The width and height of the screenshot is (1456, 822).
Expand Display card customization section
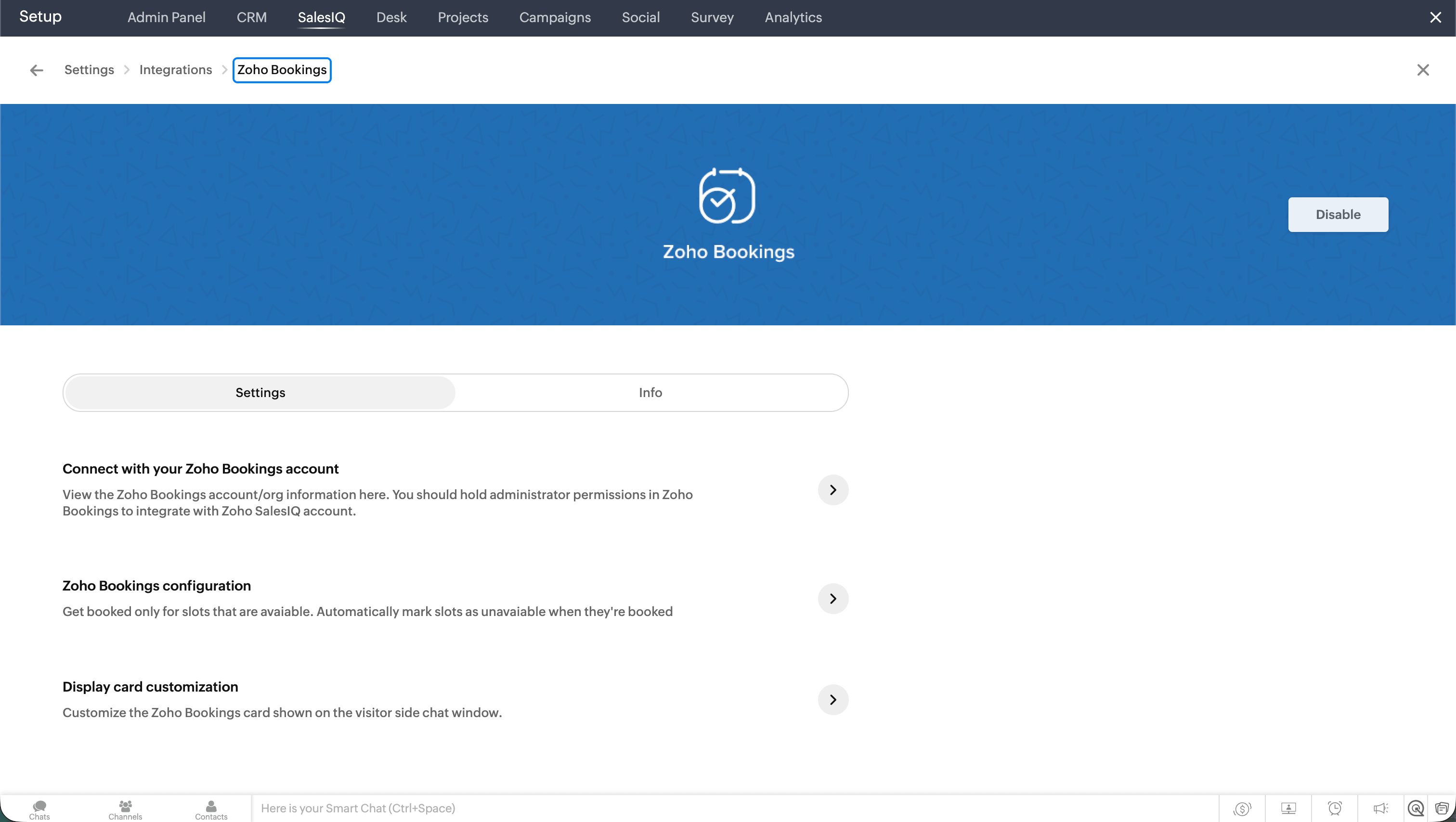[x=833, y=699]
